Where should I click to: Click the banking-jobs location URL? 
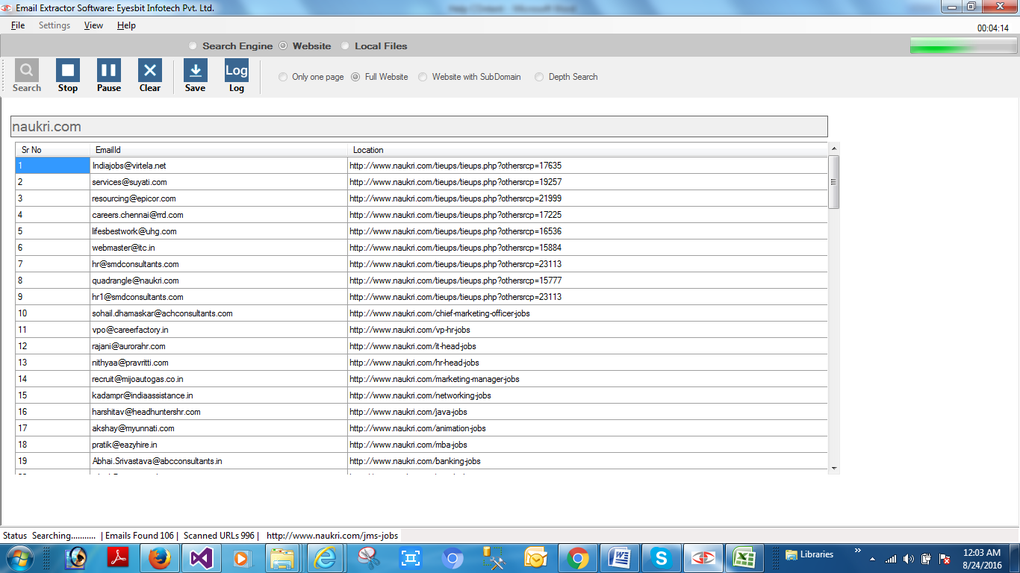point(415,461)
